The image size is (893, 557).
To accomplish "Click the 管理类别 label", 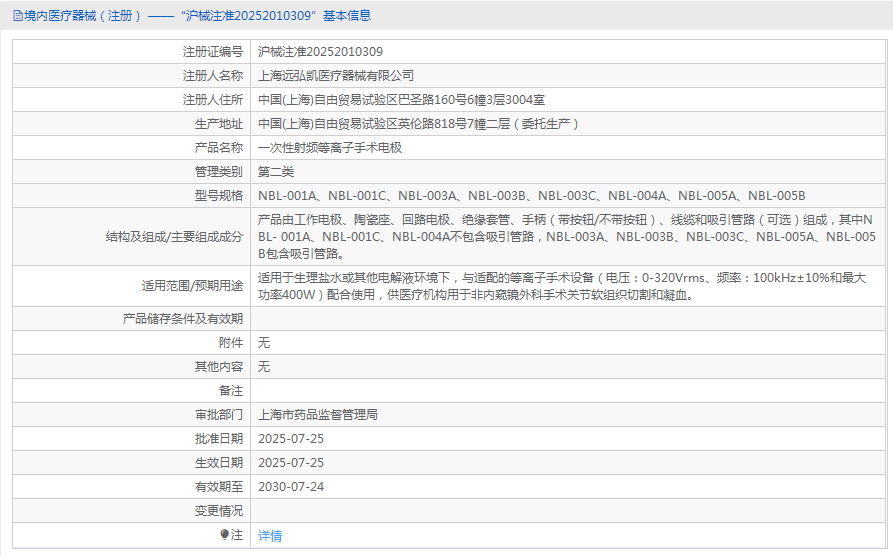I will (x=219, y=171).
